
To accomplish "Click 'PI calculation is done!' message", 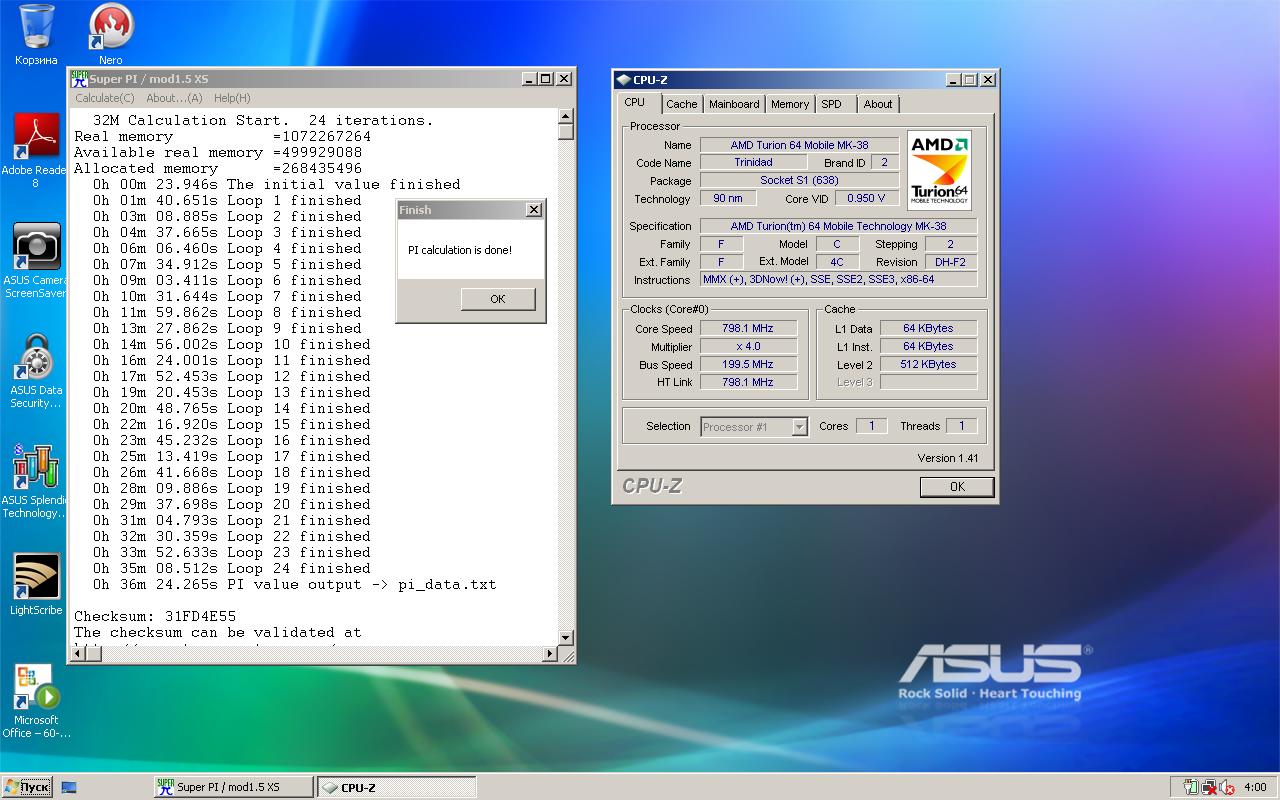I will pos(460,250).
